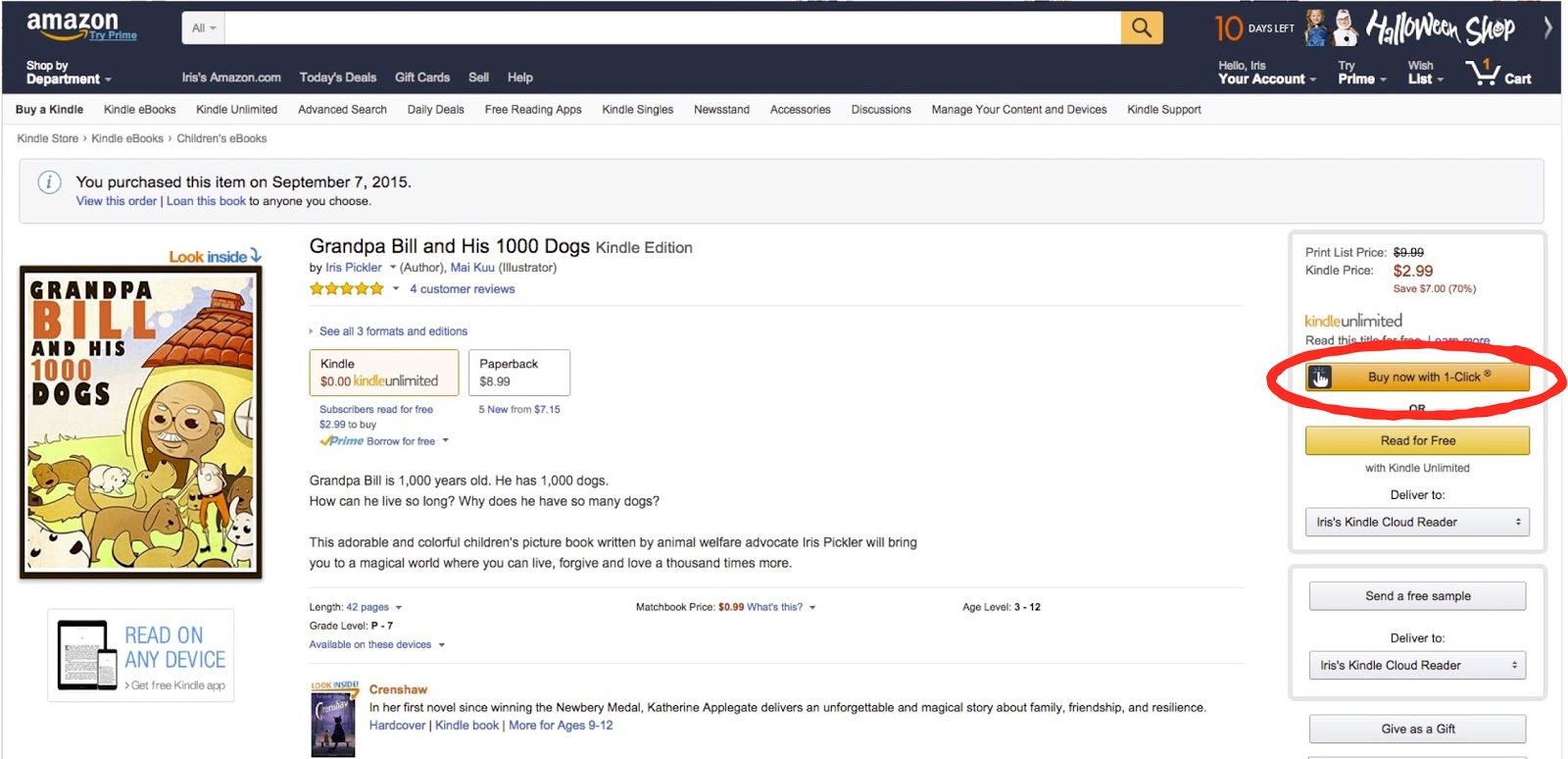Expand Shop by Department menu
This screenshot has width=1568, height=759.
coord(69,73)
